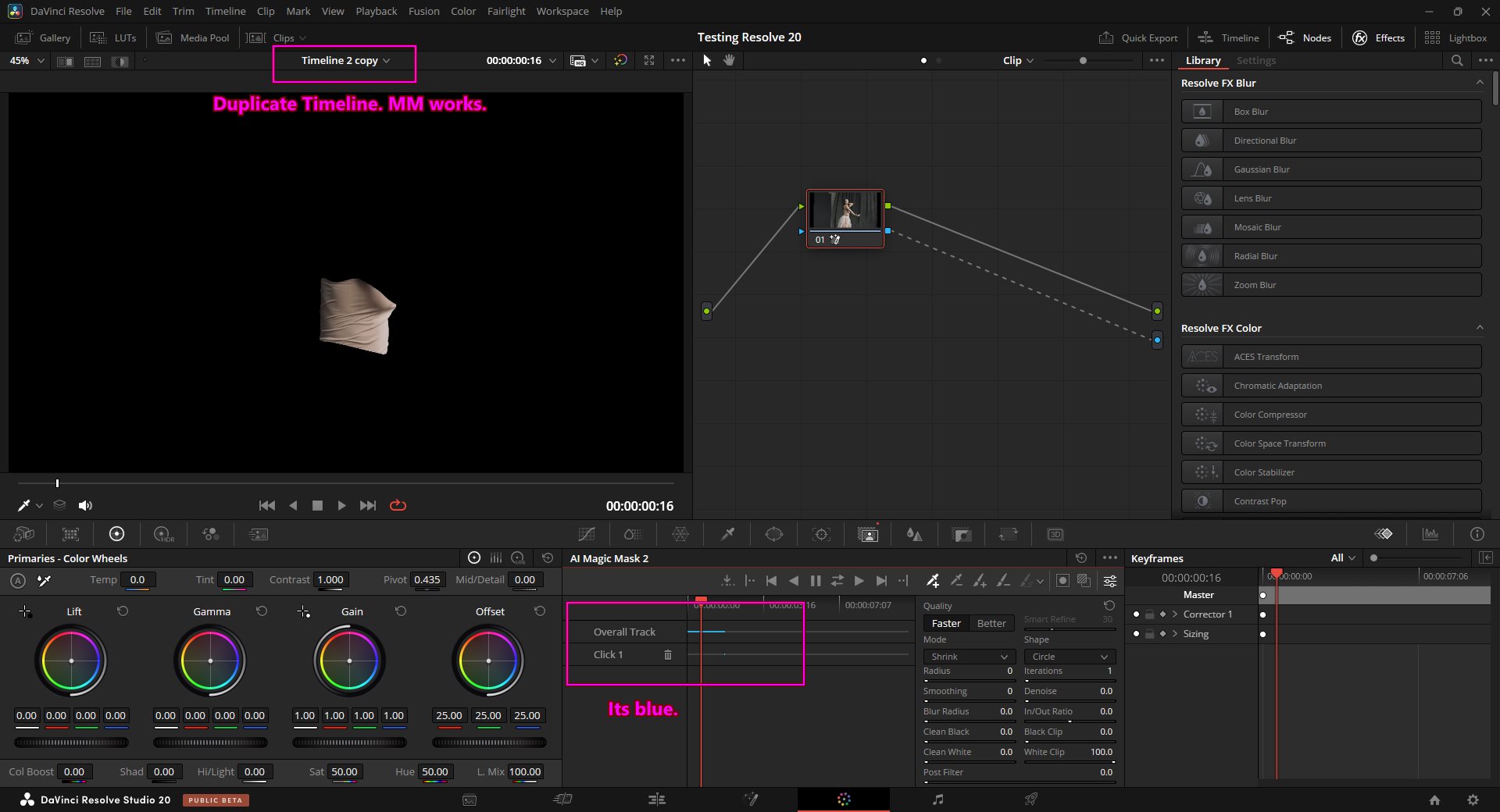
Task: Open the Fairlight menu
Action: click(x=506, y=11)
